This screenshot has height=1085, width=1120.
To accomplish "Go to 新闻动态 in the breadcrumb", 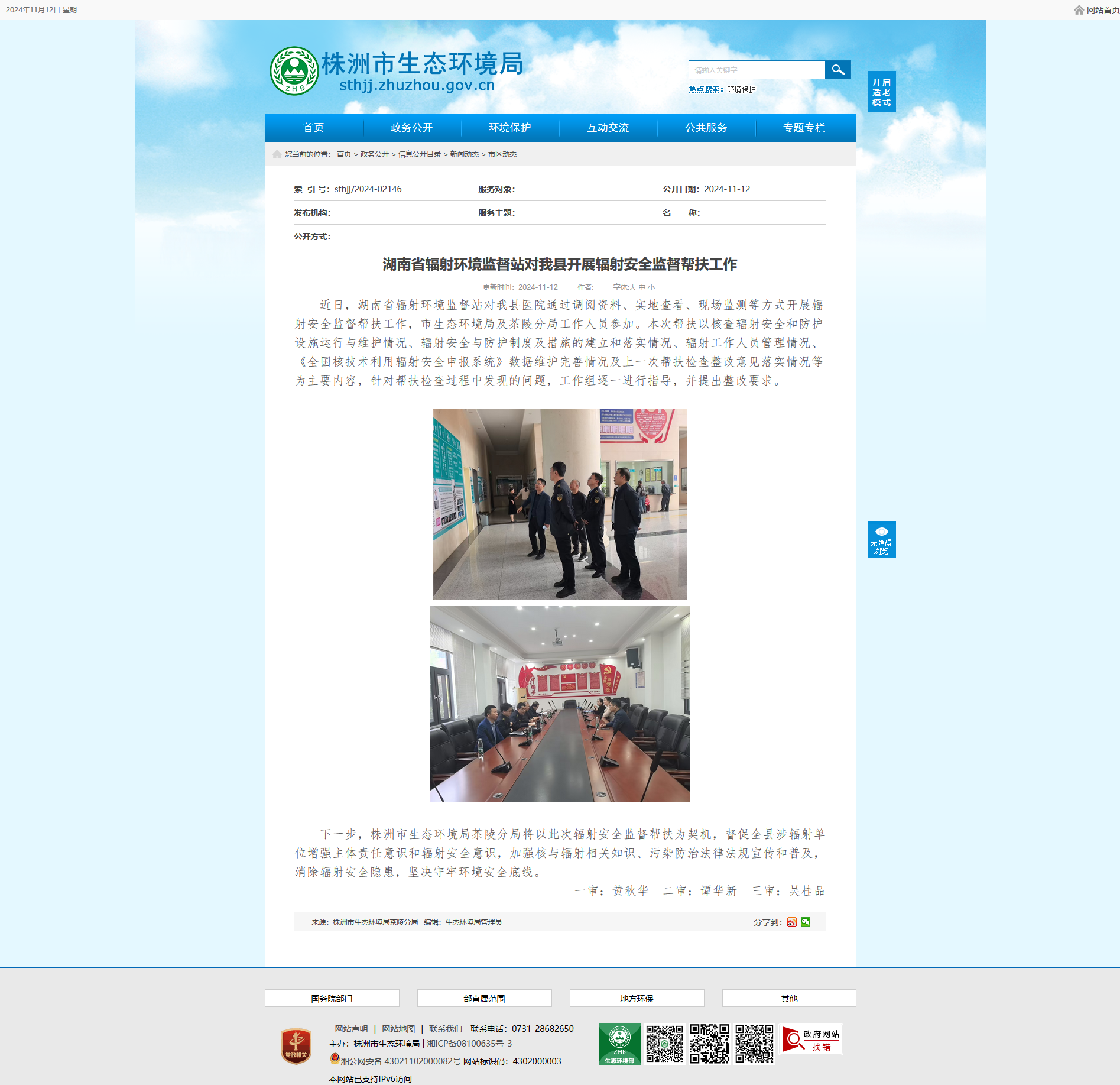I will (x=464, y=154).
